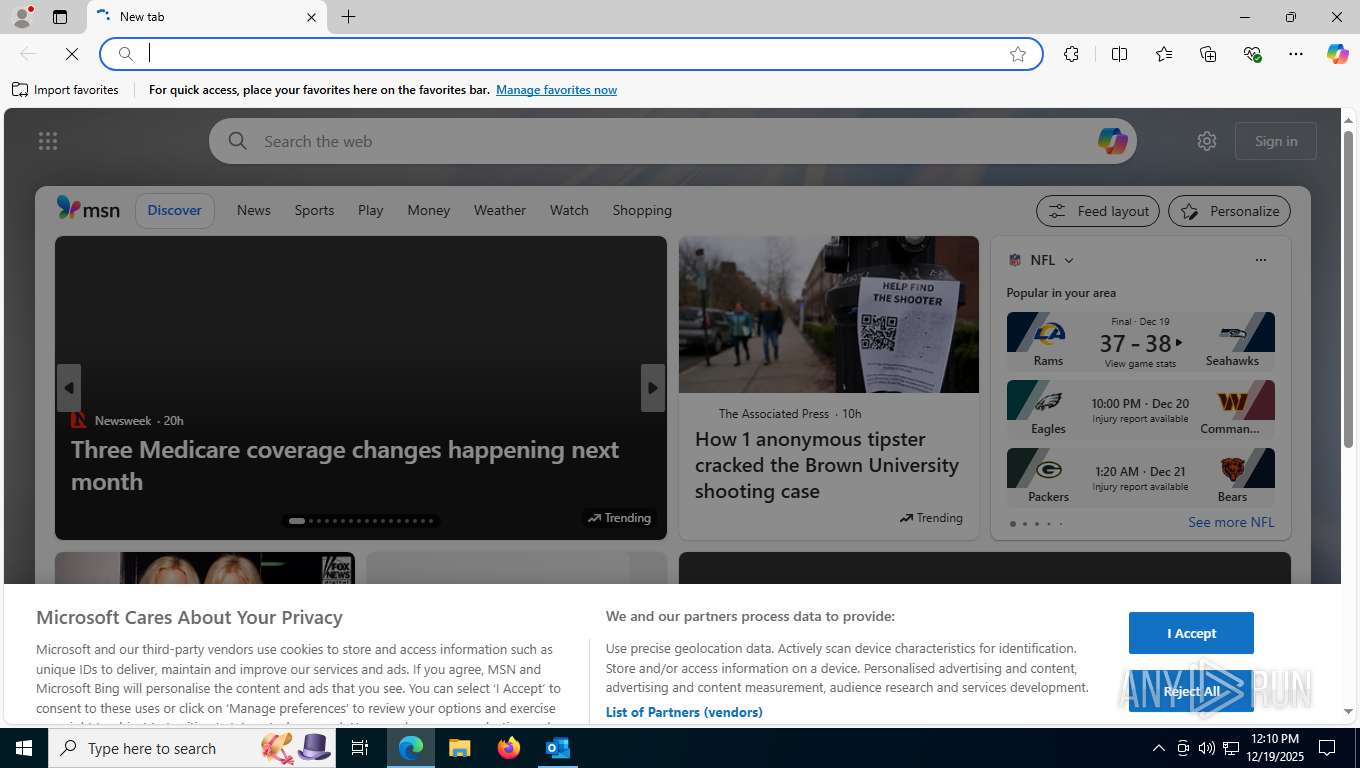Open the Weather tab

(x=500, y=210)
